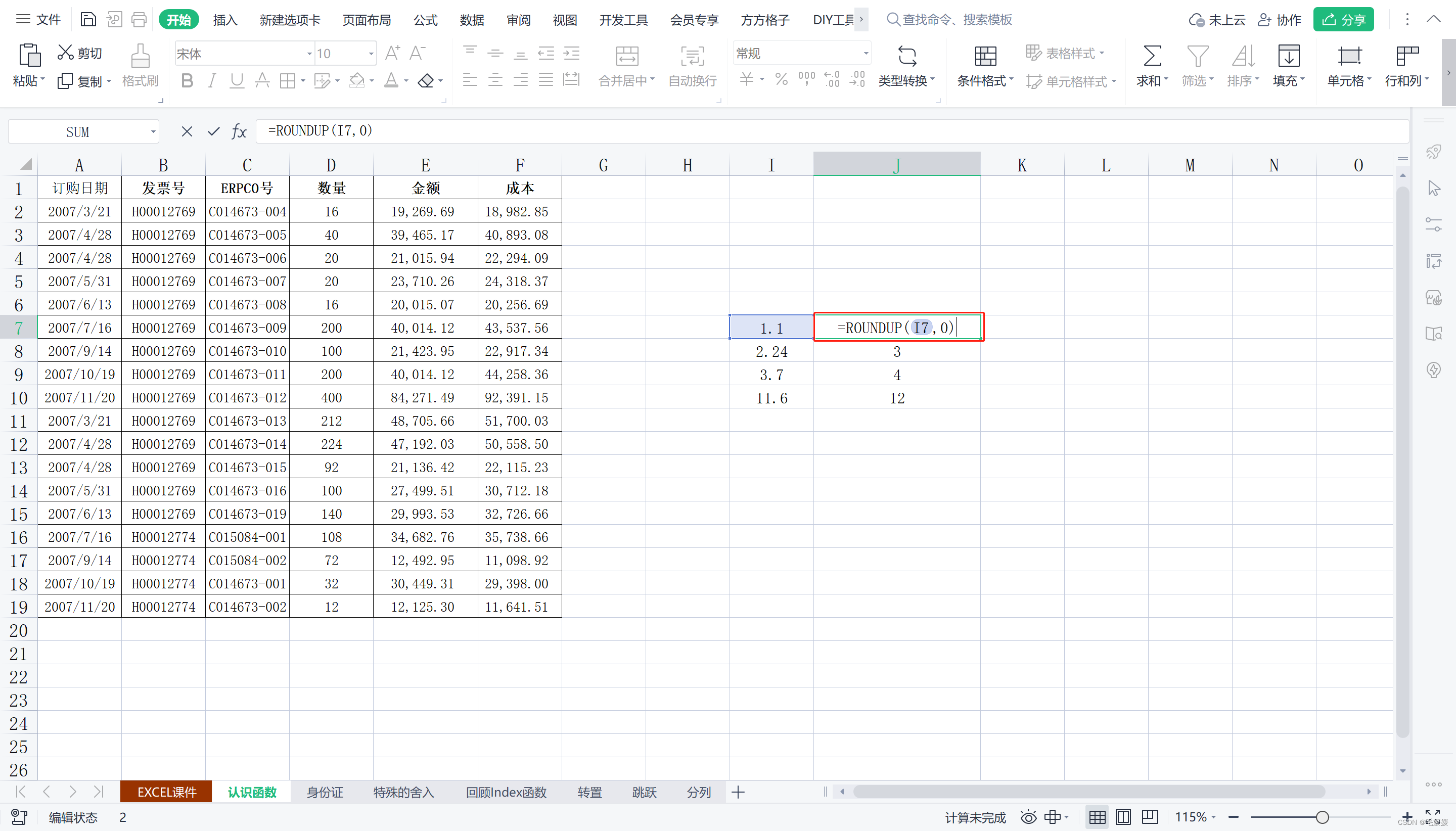Image resolution: width=1456 pixels, height=831 pixels.
Task: Center-align text horizontally
Action: (495, 80)
